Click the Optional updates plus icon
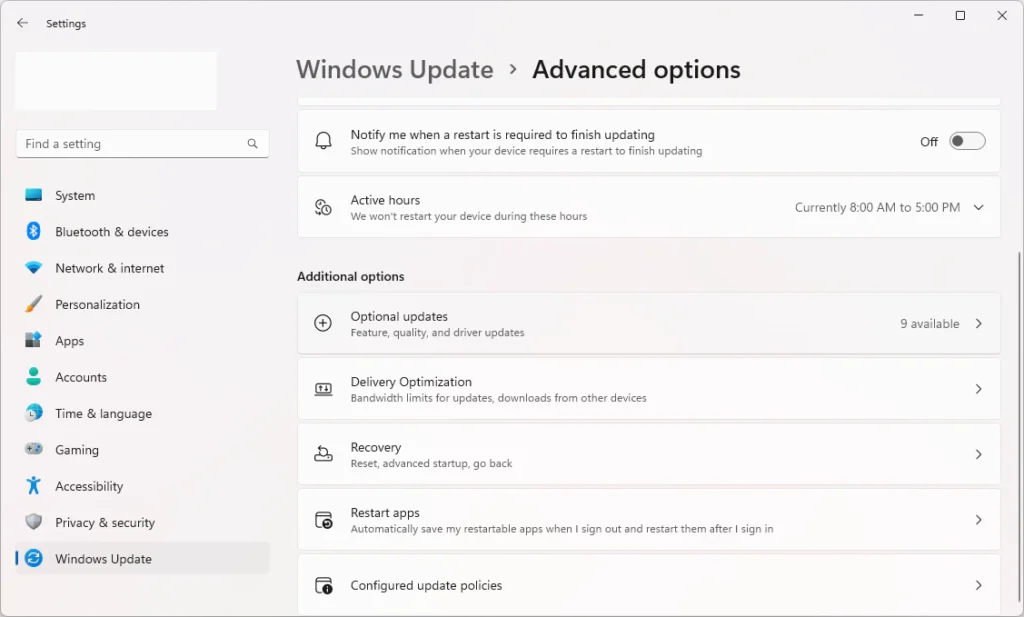Image resolution: width=1024 pixels, height=617 pixels. (x=323, y=323)
